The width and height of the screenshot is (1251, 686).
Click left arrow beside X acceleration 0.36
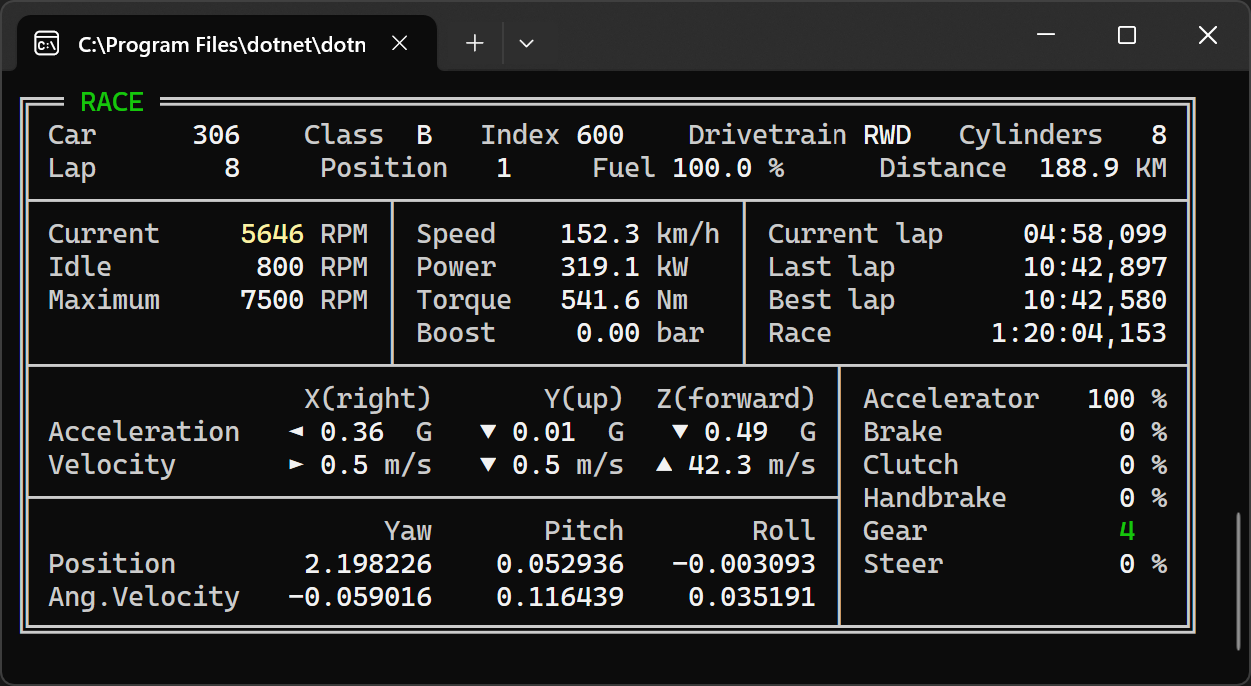tap(295, 432)
